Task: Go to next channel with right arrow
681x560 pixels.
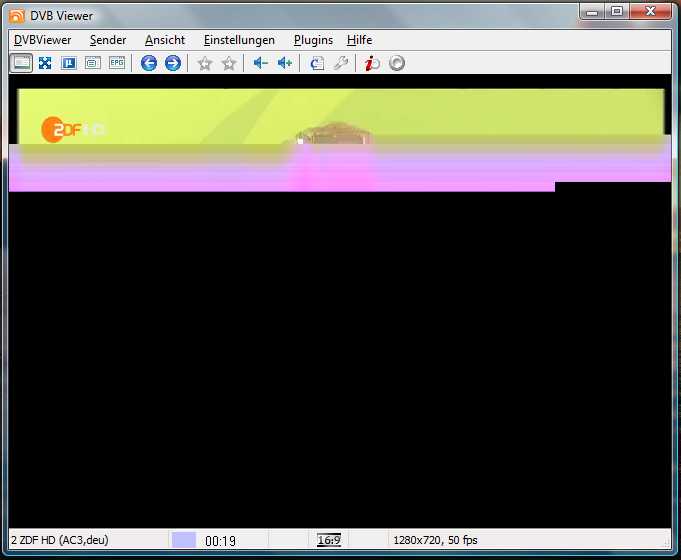Action: [173, 63]
